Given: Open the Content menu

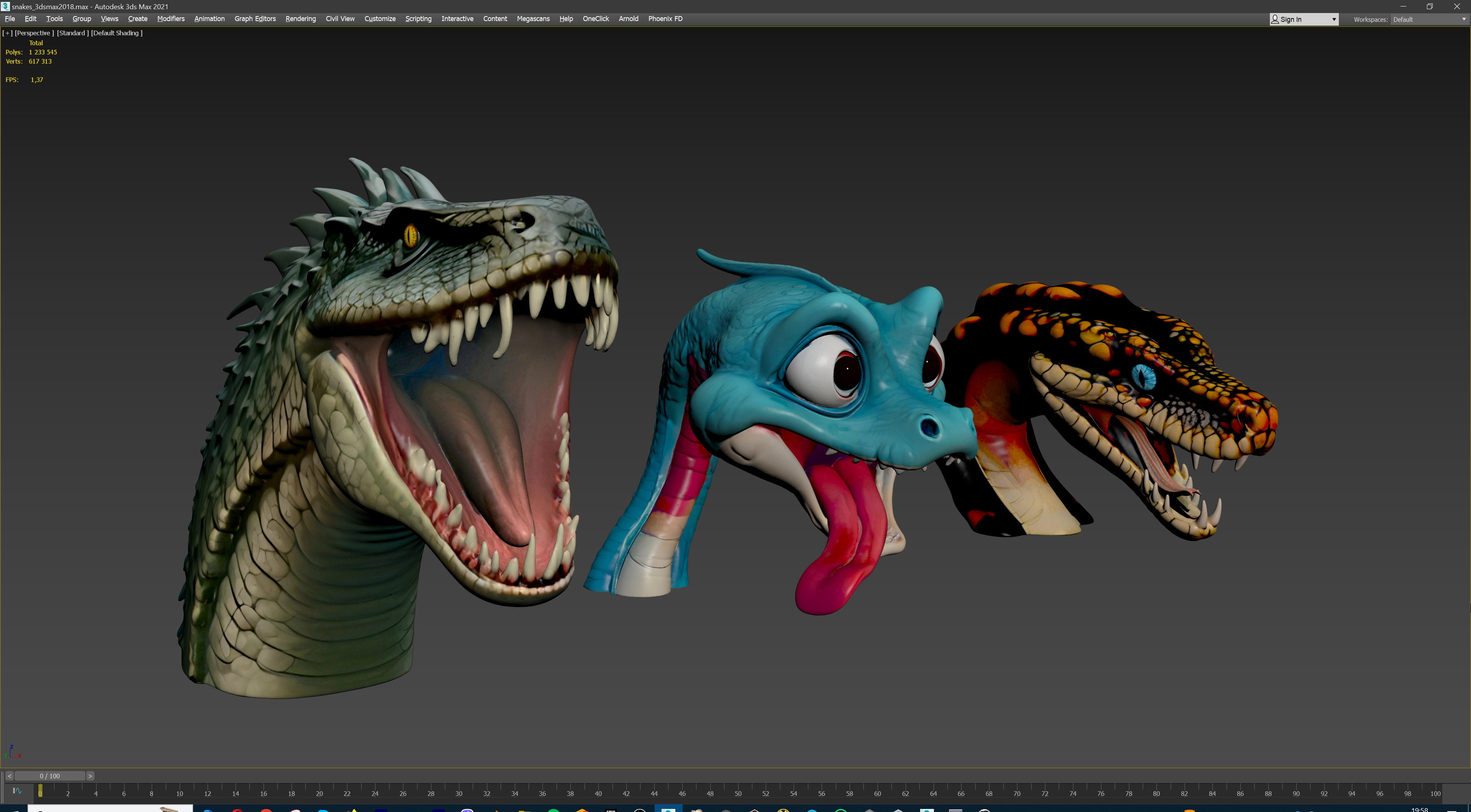Looking at the screenshot, I should [495, 19].
